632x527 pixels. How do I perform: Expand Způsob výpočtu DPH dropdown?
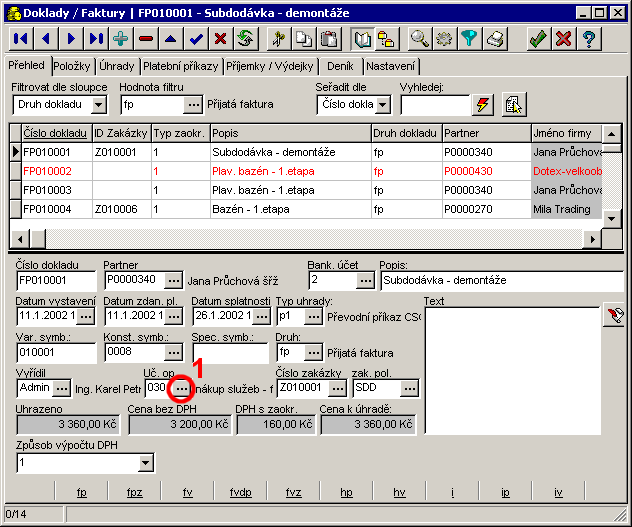145,463
